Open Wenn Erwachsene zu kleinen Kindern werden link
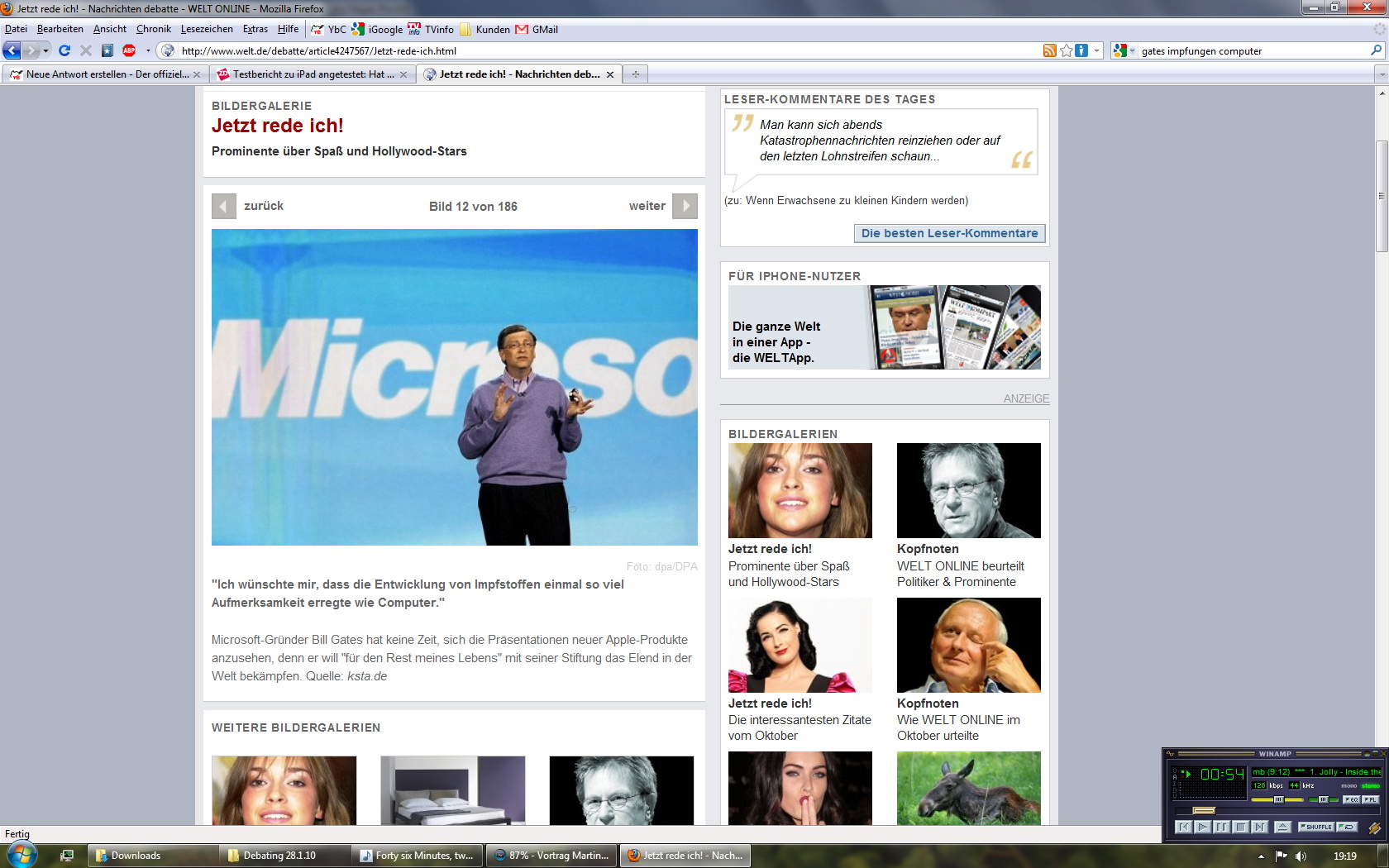This screenshot has height=868, width=1389. [856, 200]
